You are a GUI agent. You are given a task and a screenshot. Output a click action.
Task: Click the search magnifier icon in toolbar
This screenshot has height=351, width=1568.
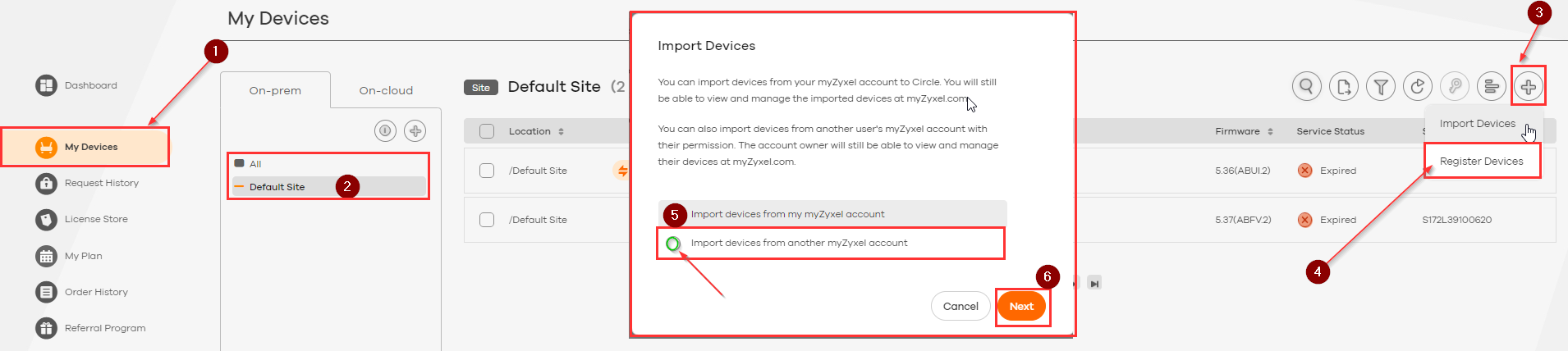coord(1306,86)
